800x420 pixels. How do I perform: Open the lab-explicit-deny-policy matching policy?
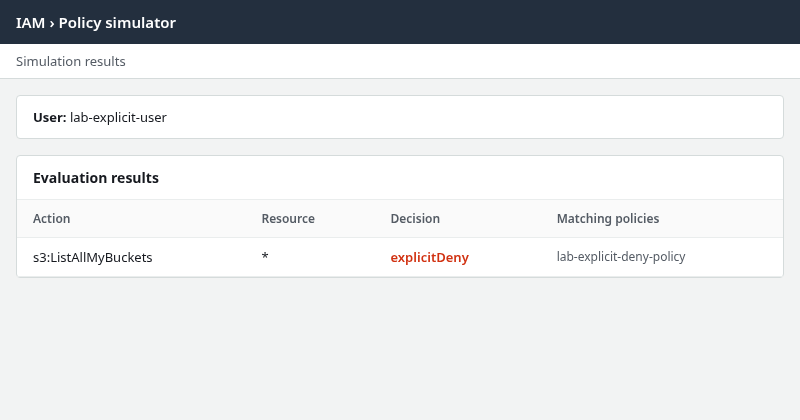pyautogui.click(x=621, y=257)
